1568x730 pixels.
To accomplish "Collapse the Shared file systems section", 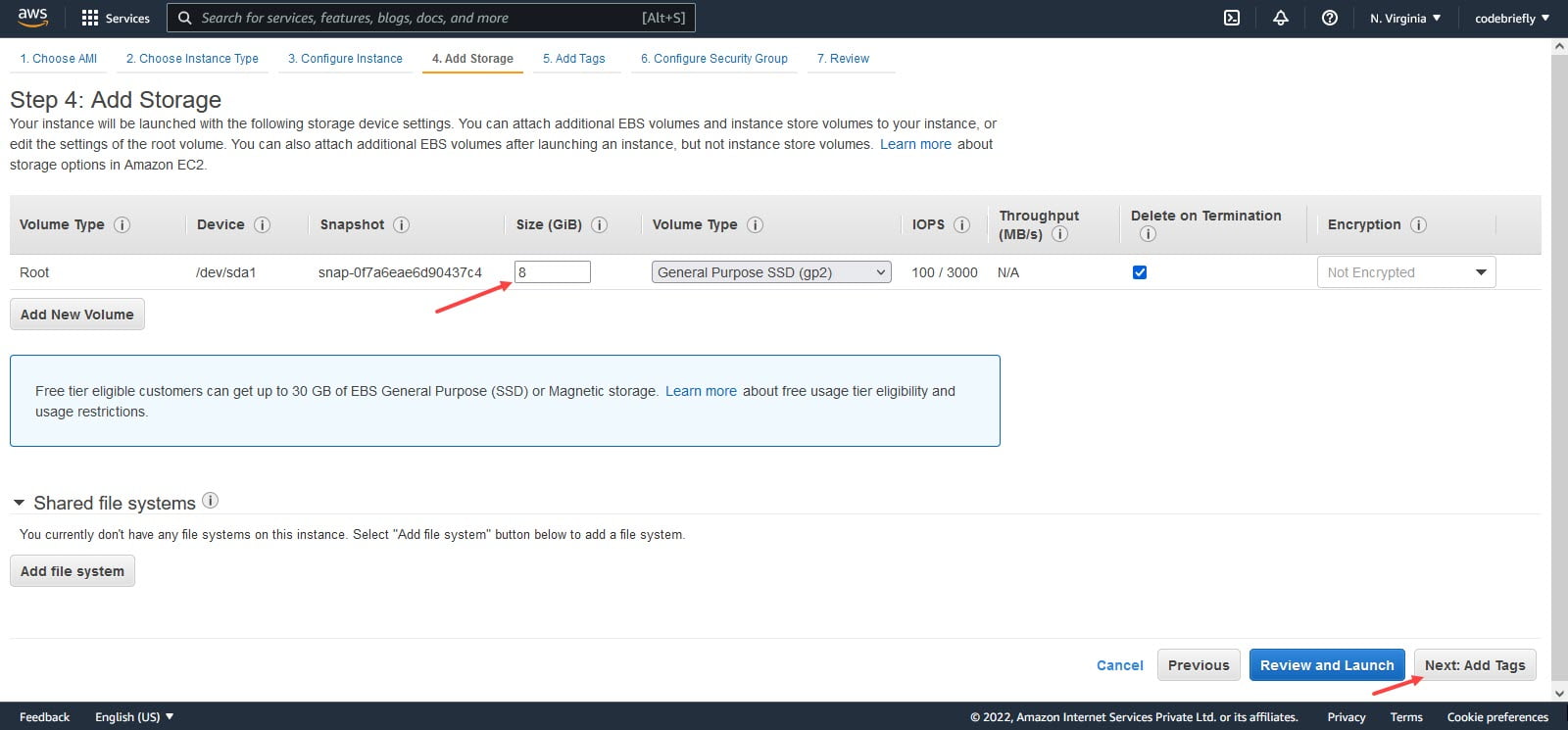I will pos(19,503).
